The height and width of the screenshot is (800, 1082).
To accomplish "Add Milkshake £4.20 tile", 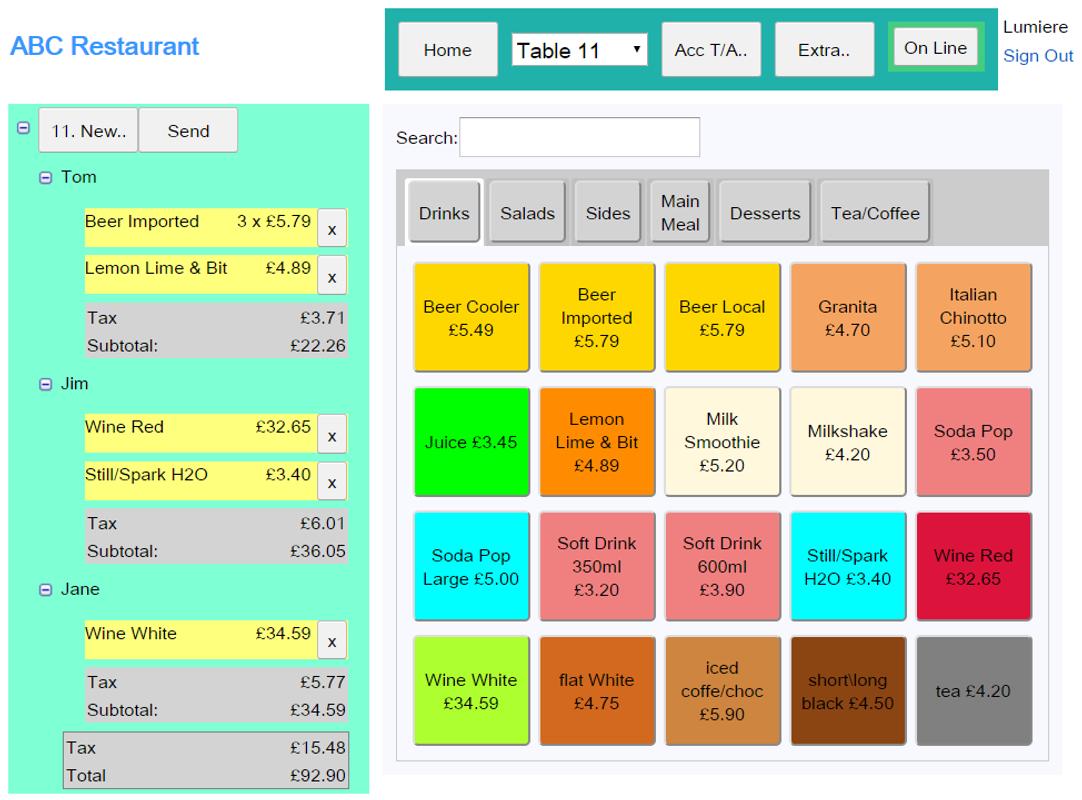I will 848,442.
